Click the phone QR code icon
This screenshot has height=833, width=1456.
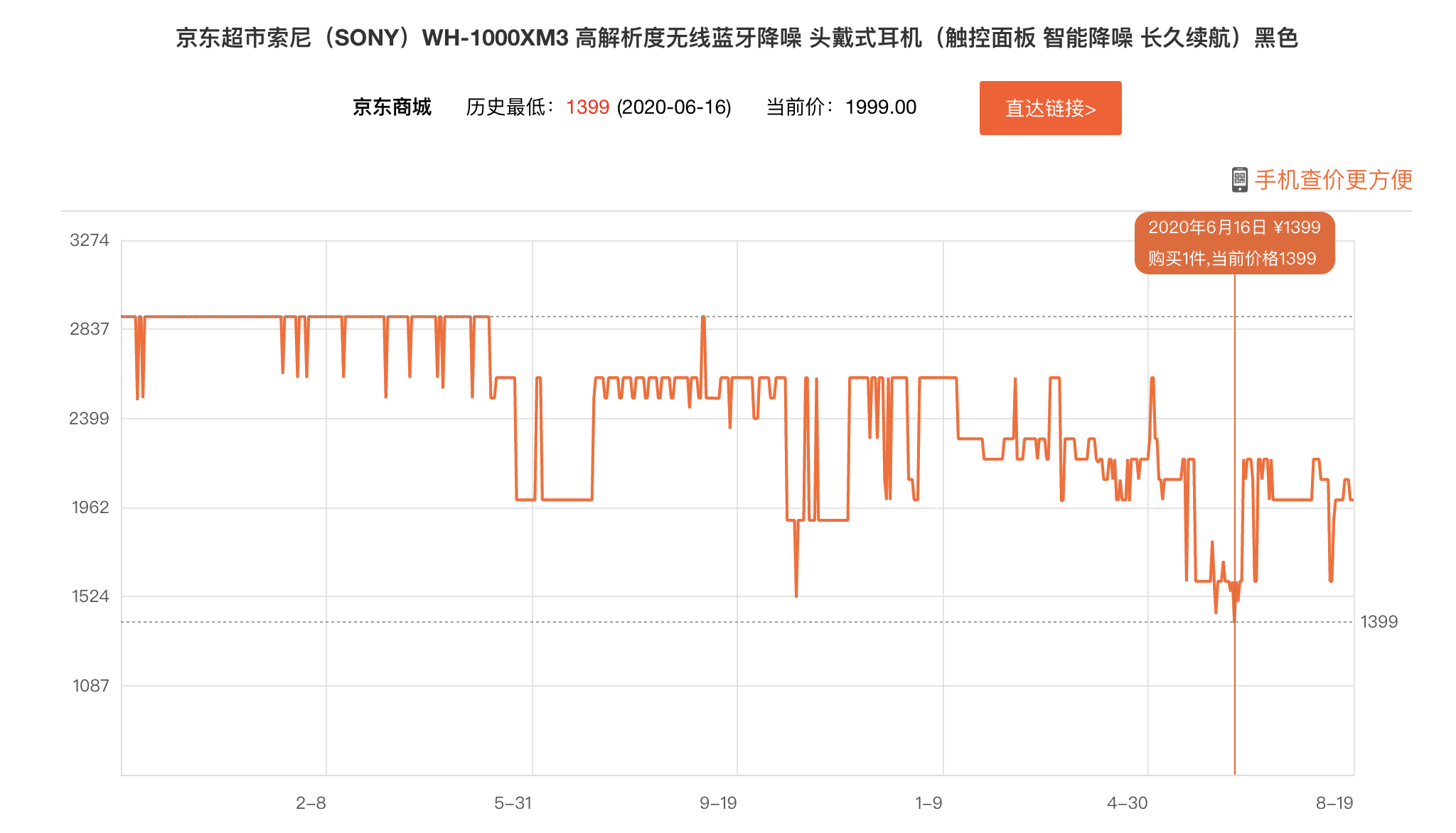coord(1239,180)
